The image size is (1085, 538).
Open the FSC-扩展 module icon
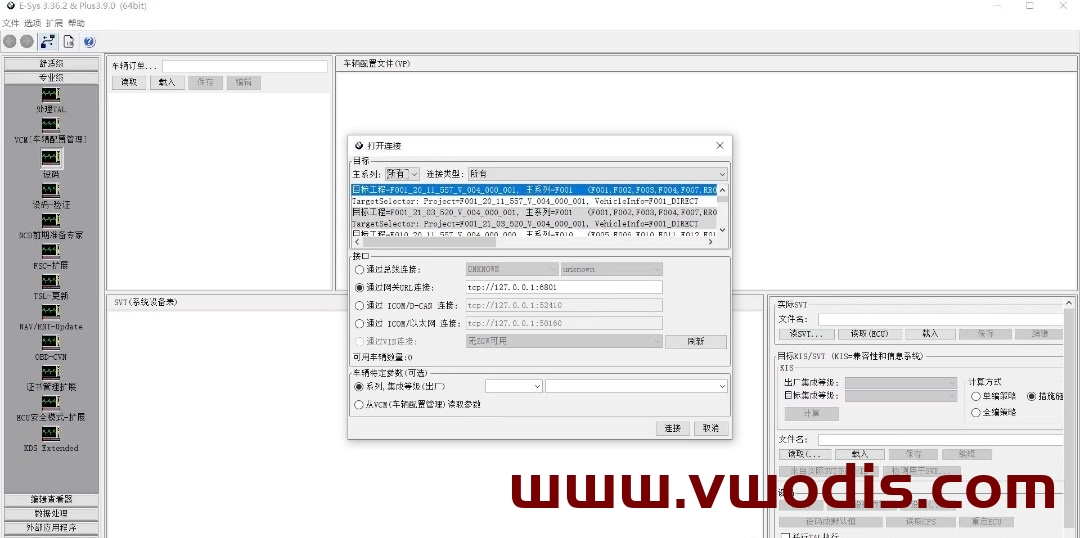tap(51, 251)
